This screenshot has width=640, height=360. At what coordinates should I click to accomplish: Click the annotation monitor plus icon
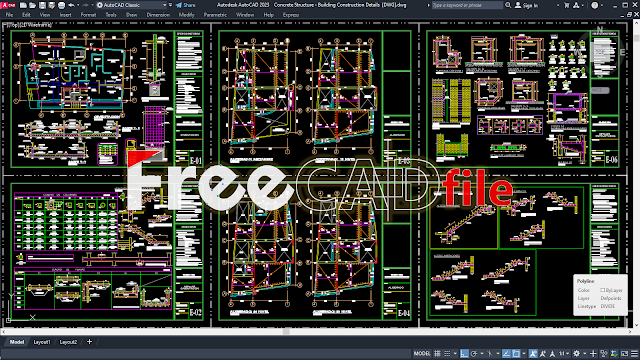593,354
